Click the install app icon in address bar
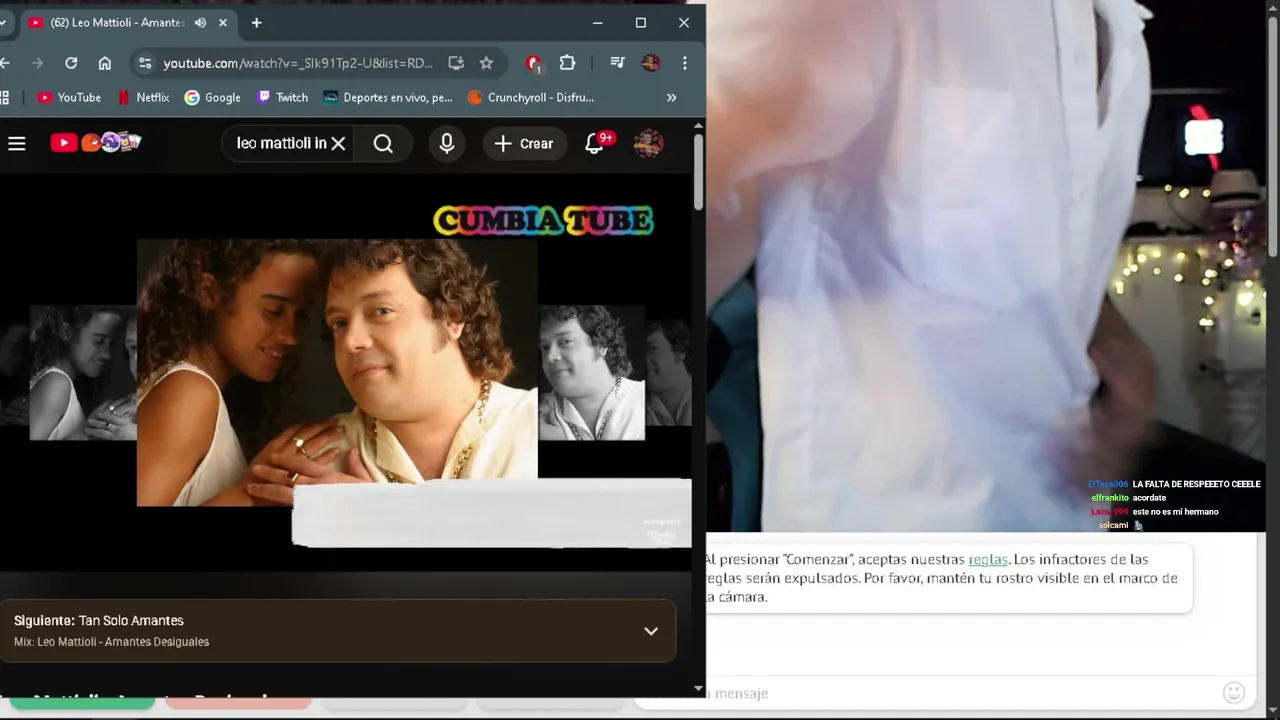Image resolution: width=1280 pixels, height=720 pixels. coord(456,63)
